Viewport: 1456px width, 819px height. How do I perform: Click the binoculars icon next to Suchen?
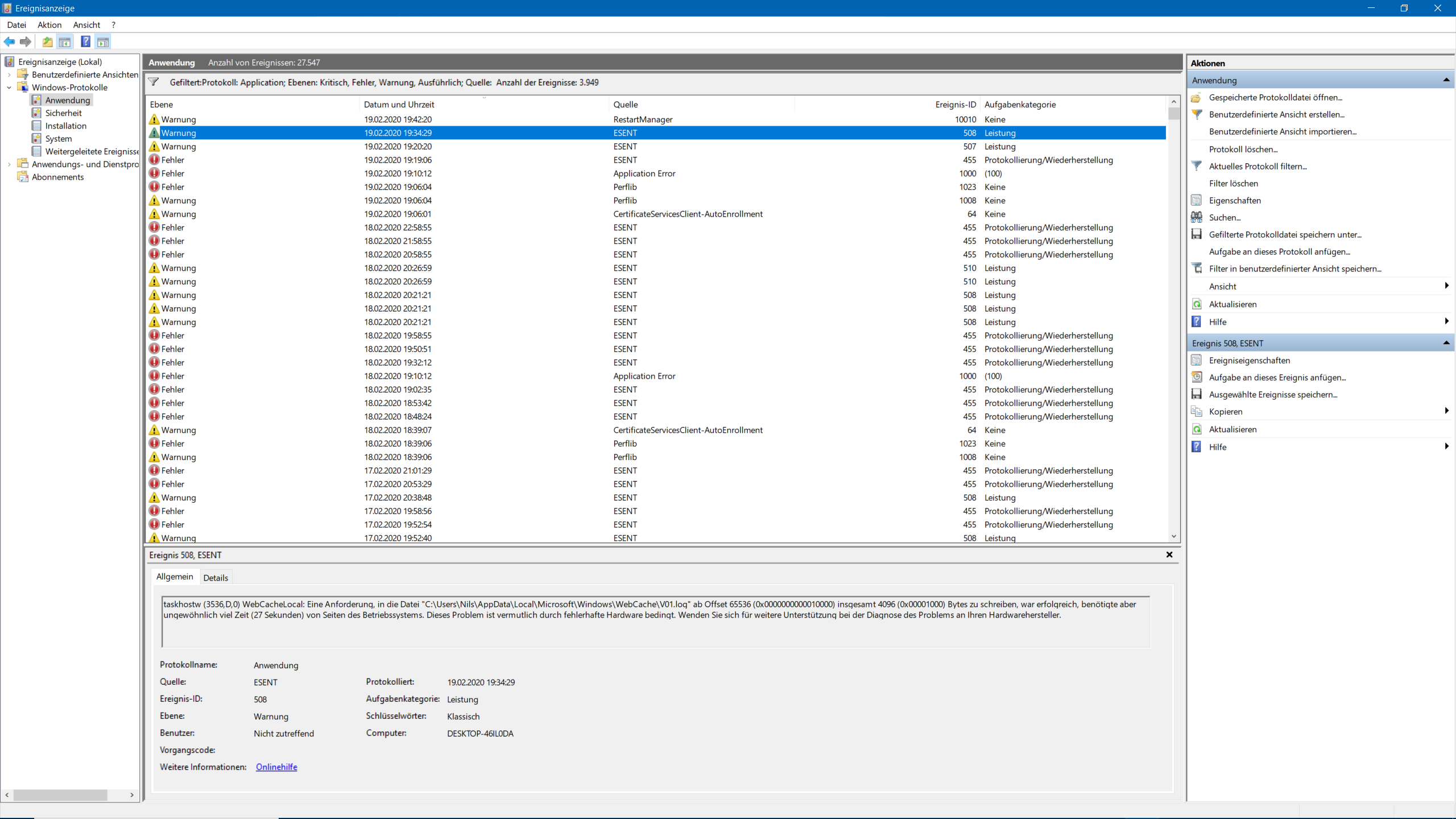point(1197,217)
